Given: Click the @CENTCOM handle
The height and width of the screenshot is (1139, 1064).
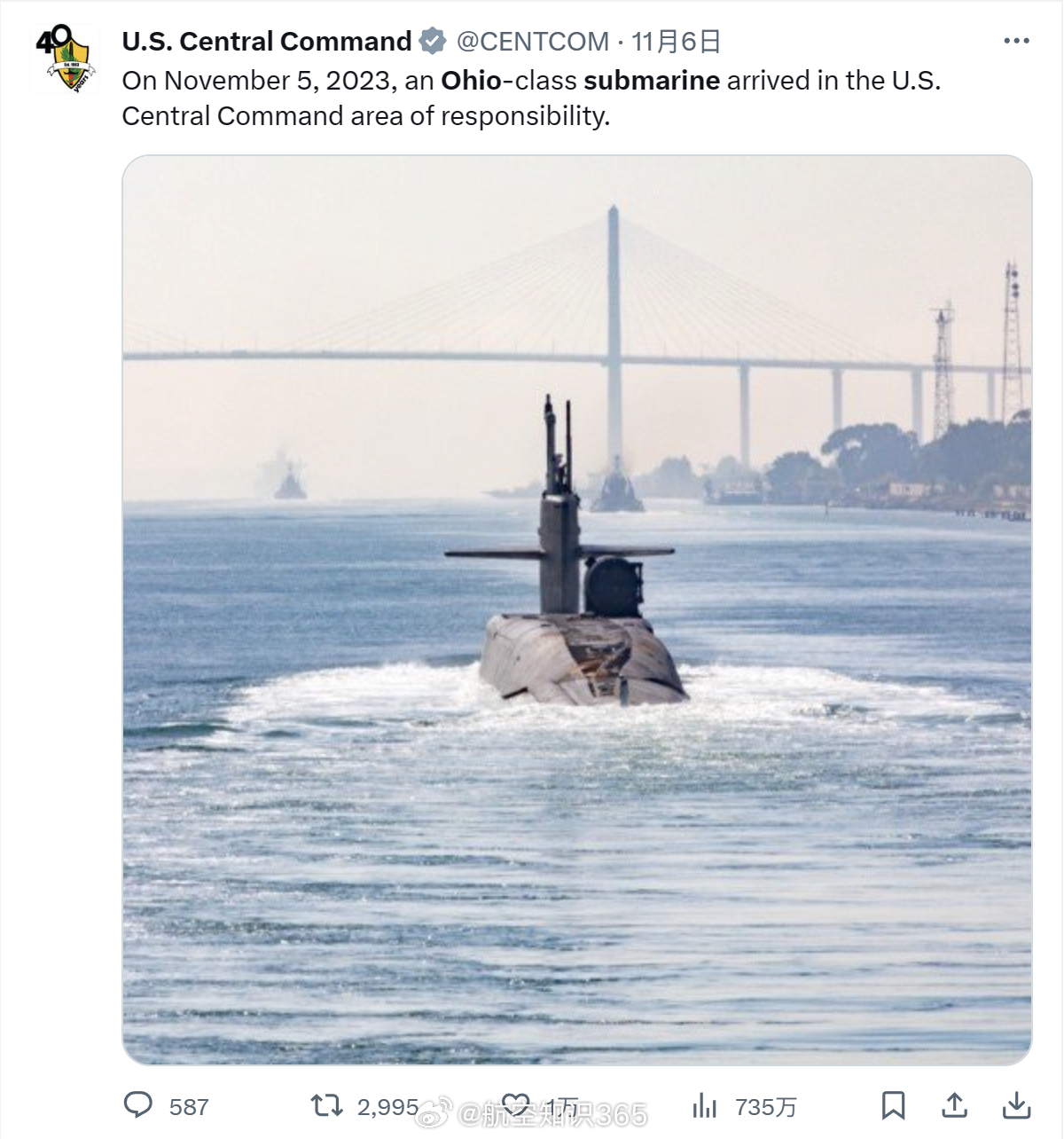Looking at the screenshot, I should tap(532, 41).
